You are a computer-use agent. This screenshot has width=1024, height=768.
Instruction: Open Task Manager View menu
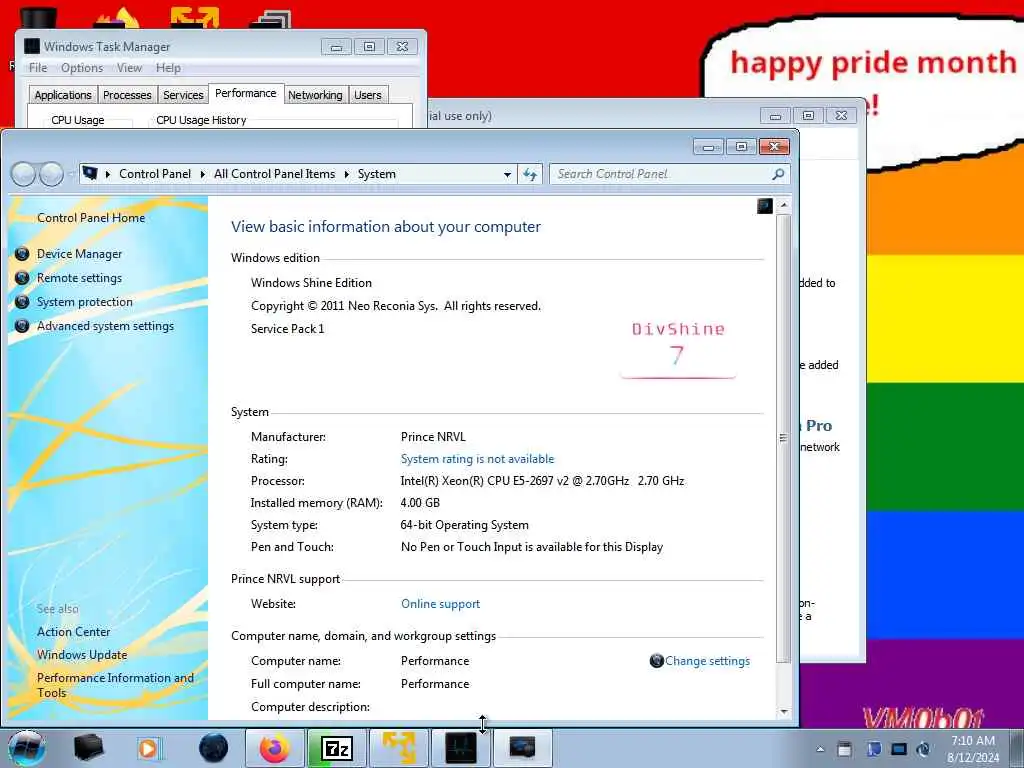(x=129, y=68)
